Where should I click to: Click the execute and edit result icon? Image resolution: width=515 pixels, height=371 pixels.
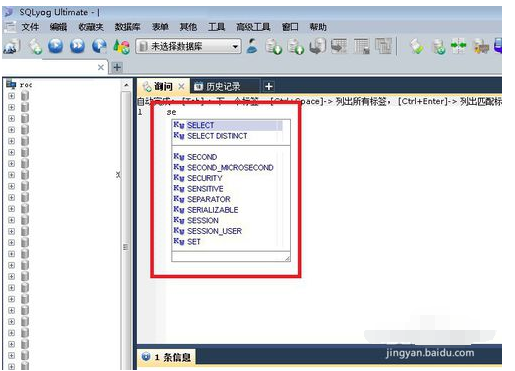(99, 46)
